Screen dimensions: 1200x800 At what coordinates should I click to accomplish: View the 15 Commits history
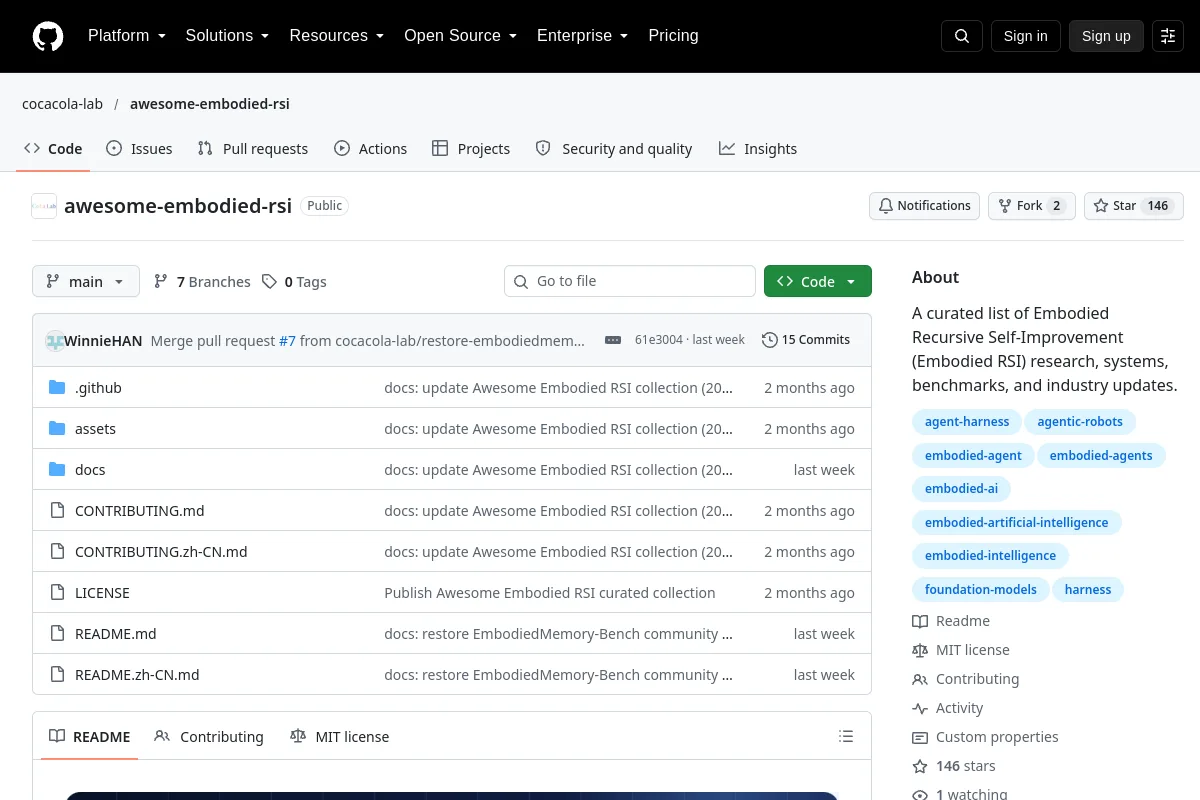pos(806,340)
